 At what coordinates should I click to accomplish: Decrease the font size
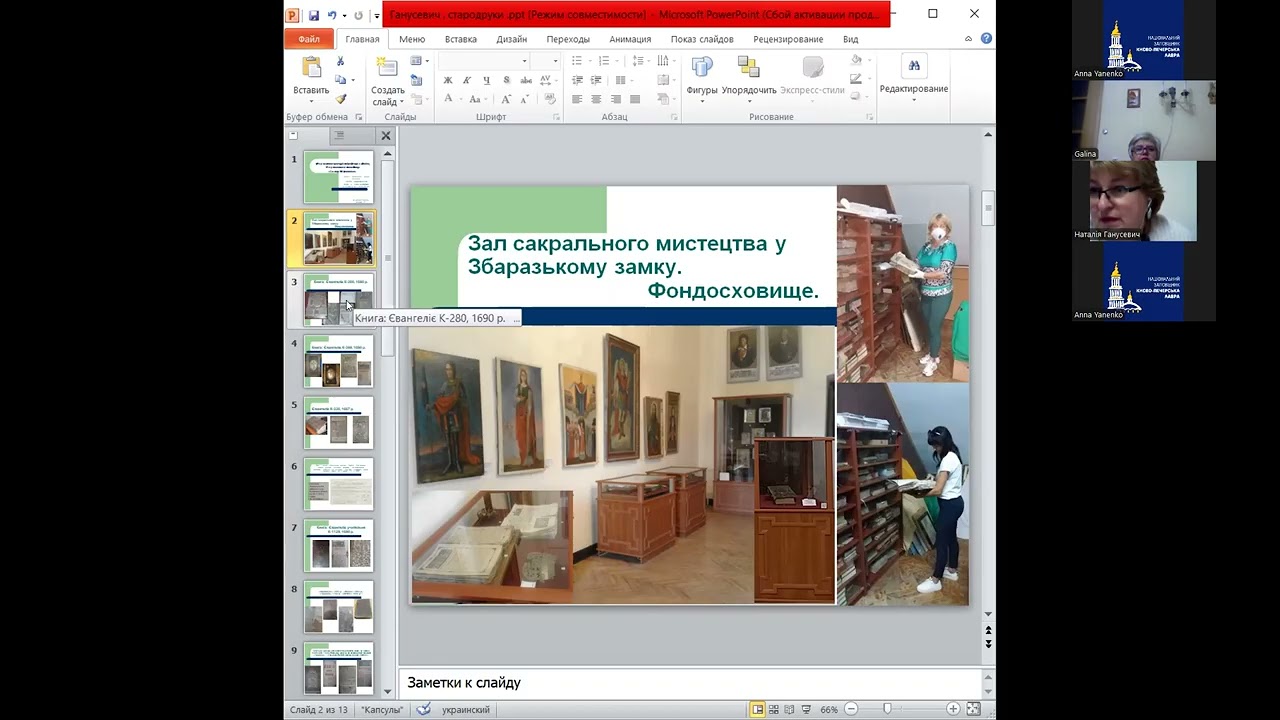tap(526, 99)
